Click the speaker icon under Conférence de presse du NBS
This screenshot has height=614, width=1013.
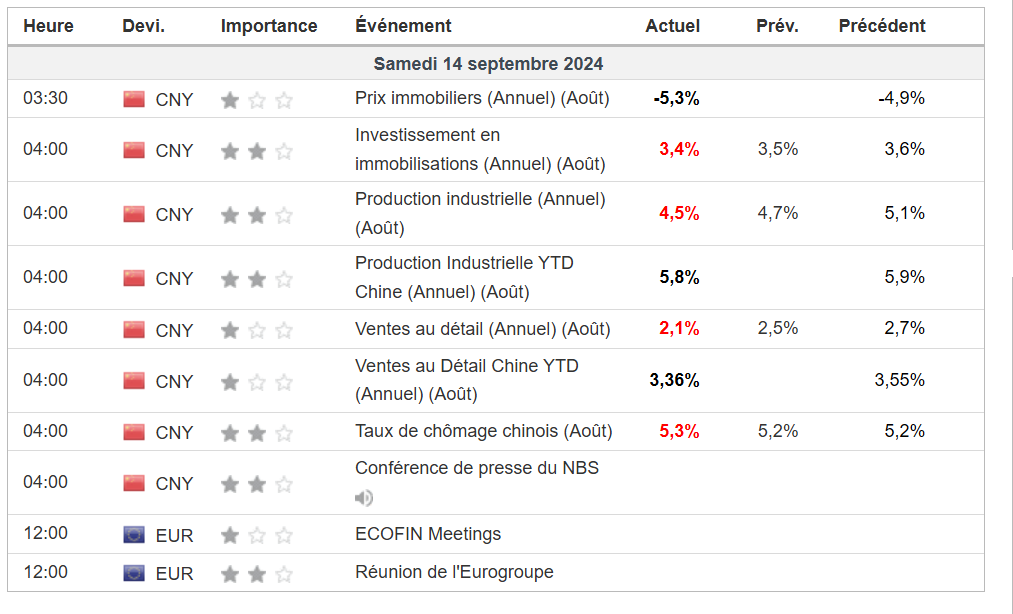[x=364, y=497]
